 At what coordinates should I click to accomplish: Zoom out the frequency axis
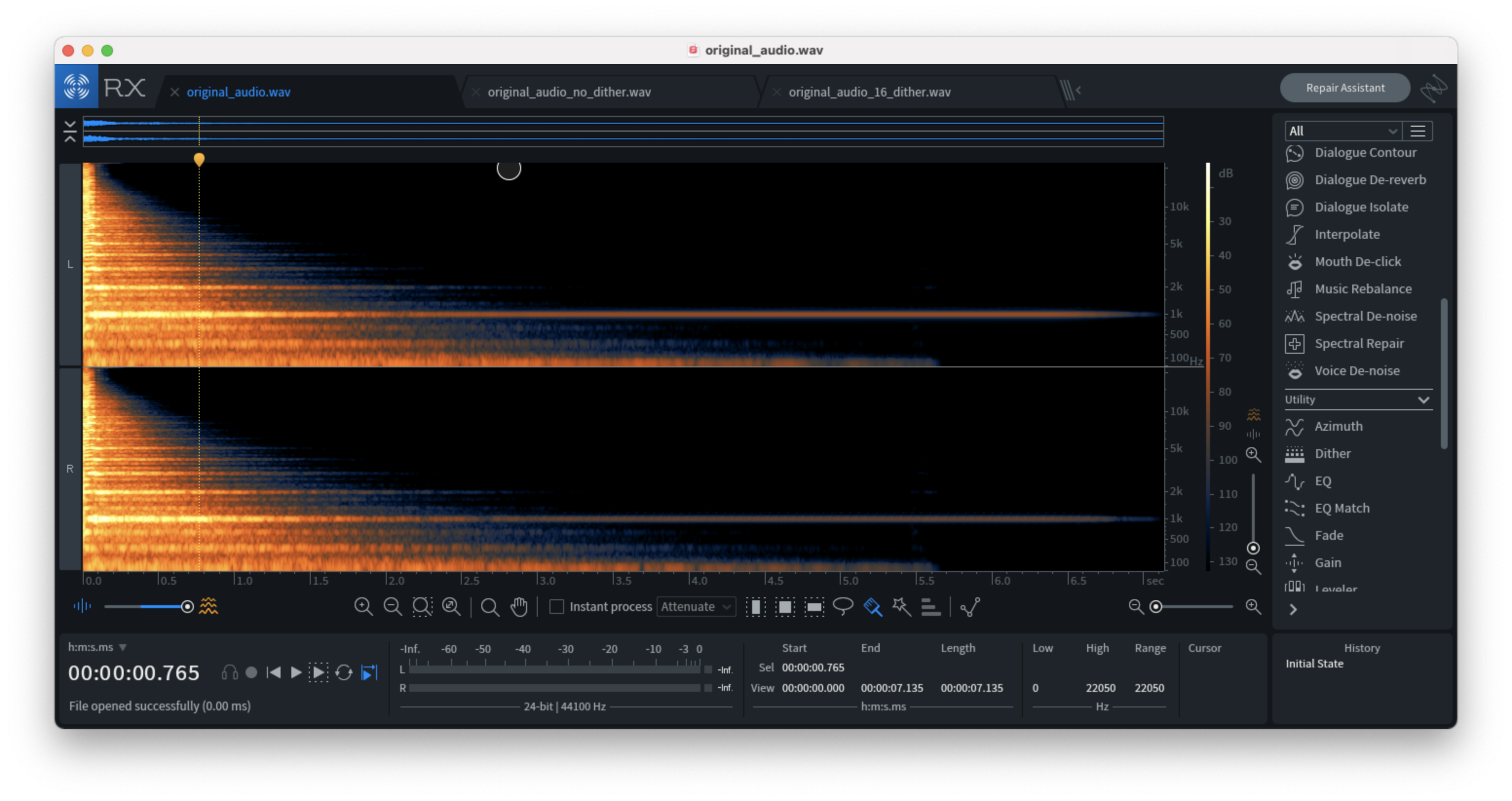[1253, 568]
